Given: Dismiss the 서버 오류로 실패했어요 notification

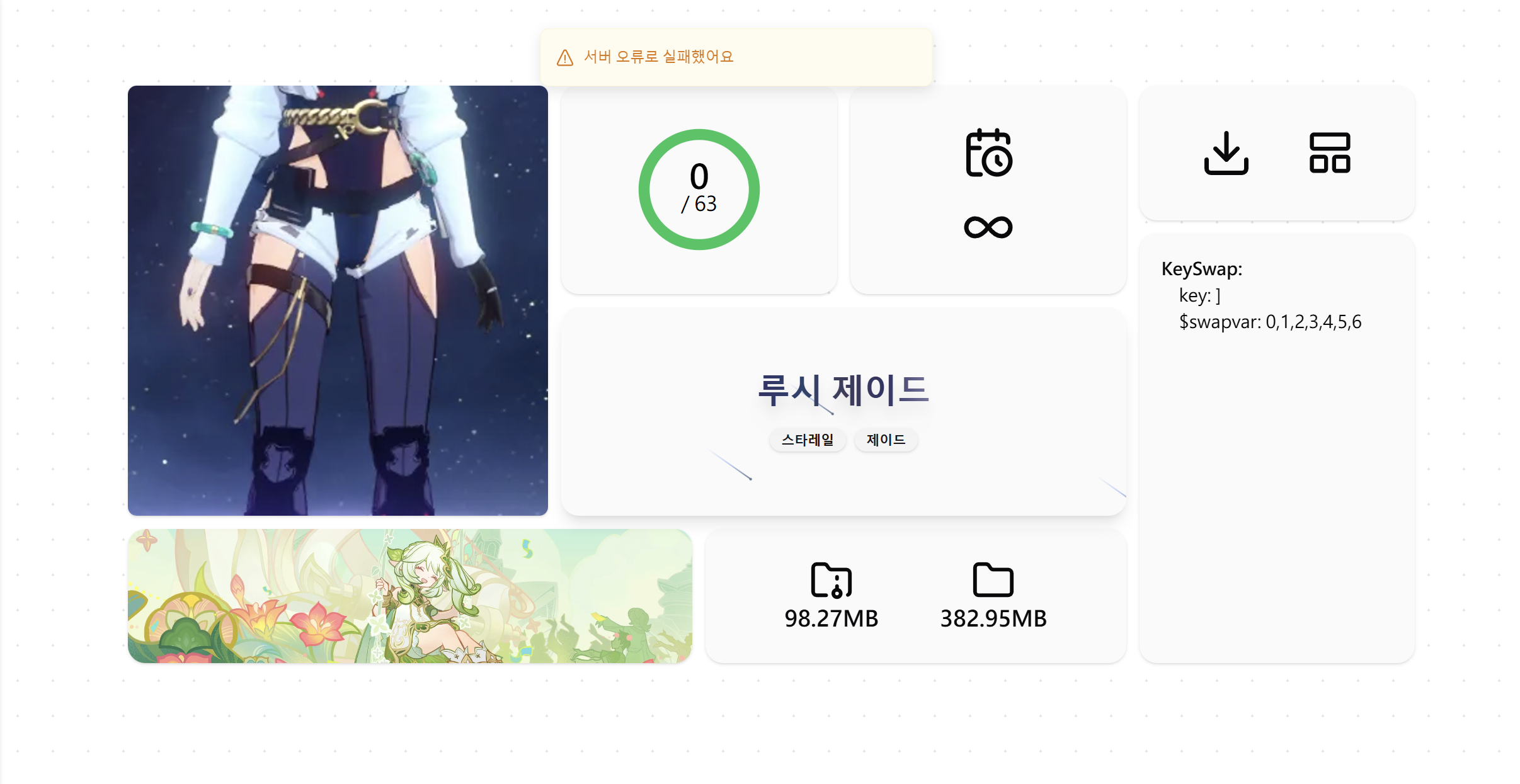Looking at the screenshot, I should click(x=736, y=57).
